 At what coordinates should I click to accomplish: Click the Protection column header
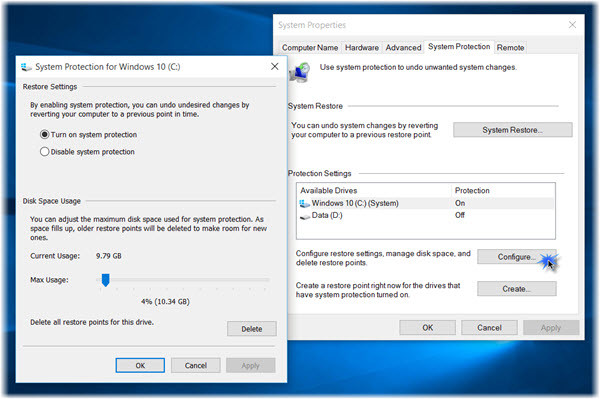(472, 191)
